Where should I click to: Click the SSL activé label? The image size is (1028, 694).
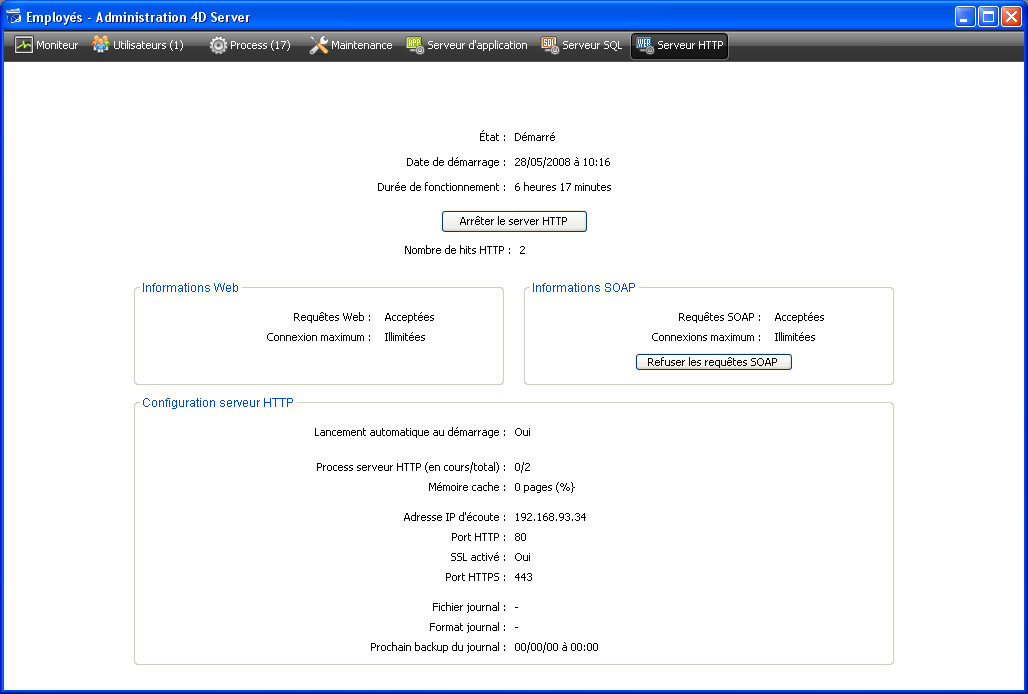[478, 557]
